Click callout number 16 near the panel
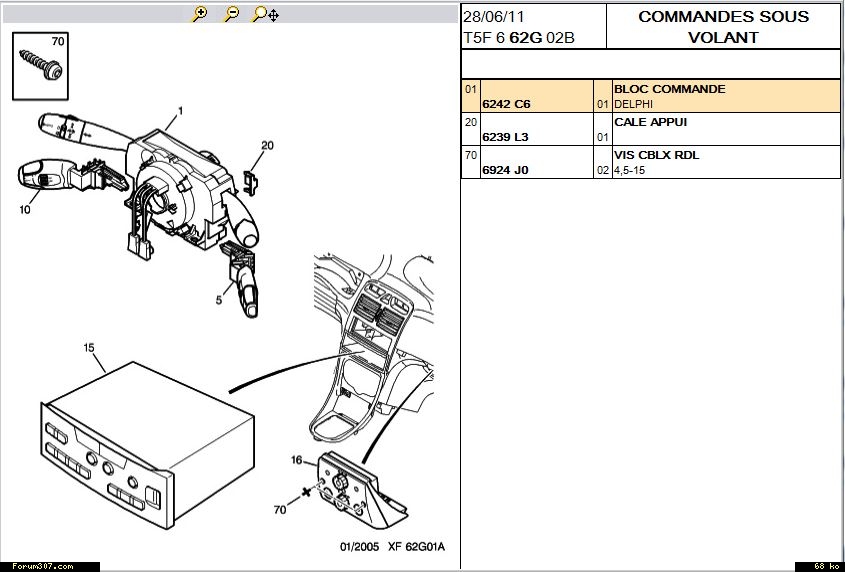 [296, 460]
